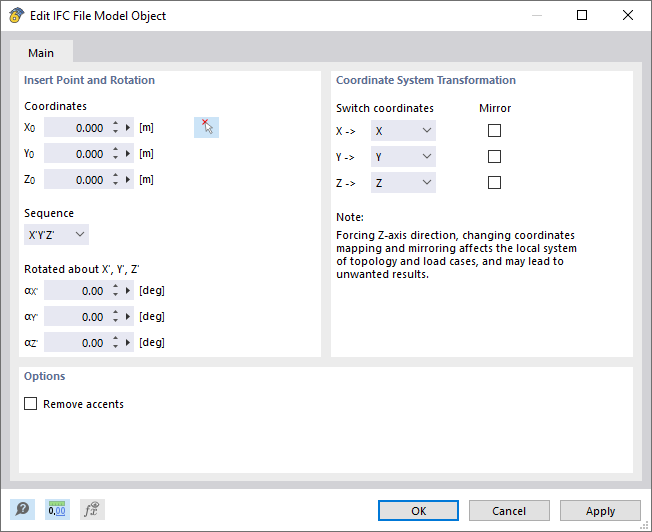Click the αZ' spinner arrows

click(115, 343)
